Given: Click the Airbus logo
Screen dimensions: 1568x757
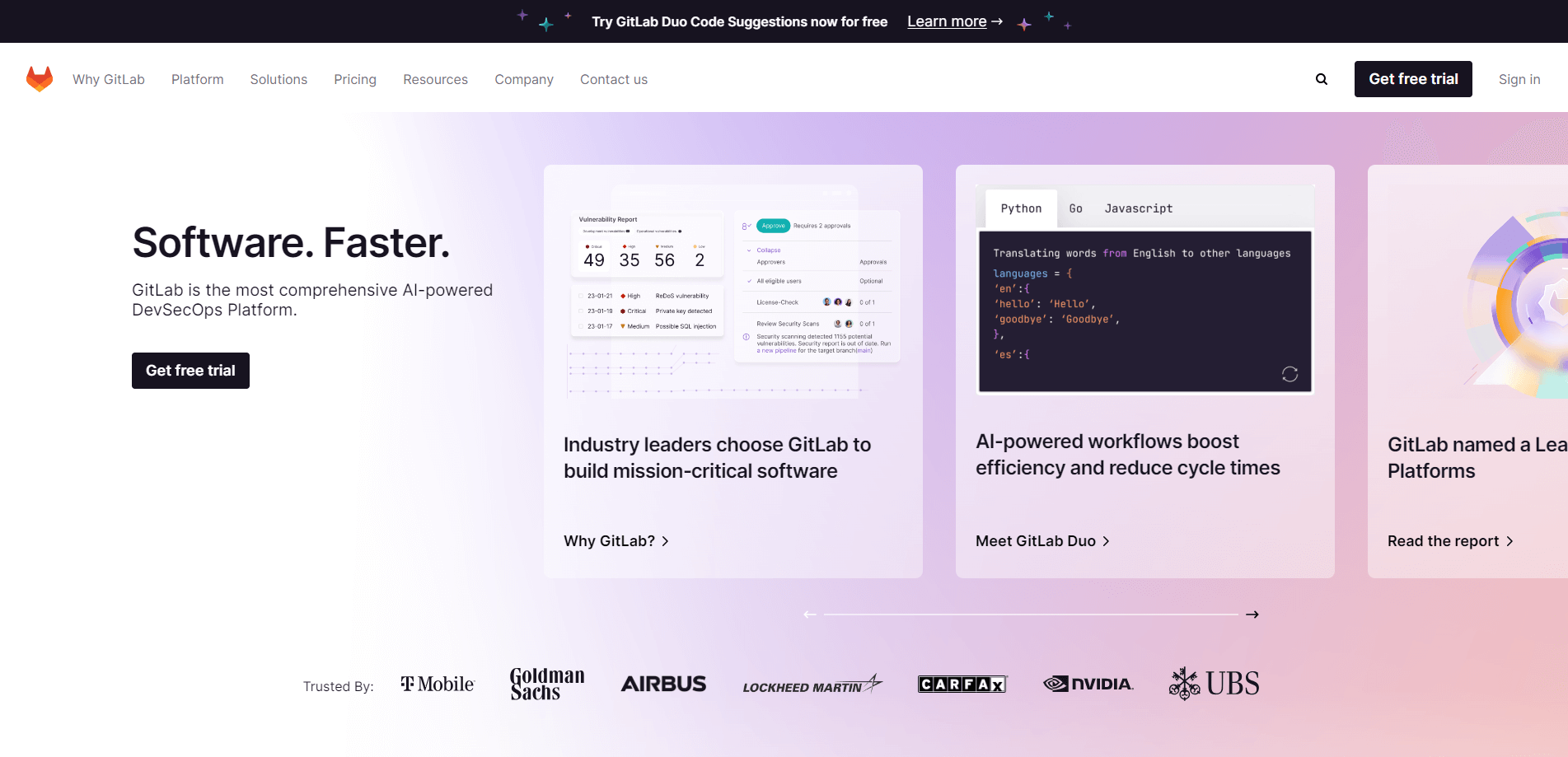Looking at the screenshot, I should tap(663, 684).
